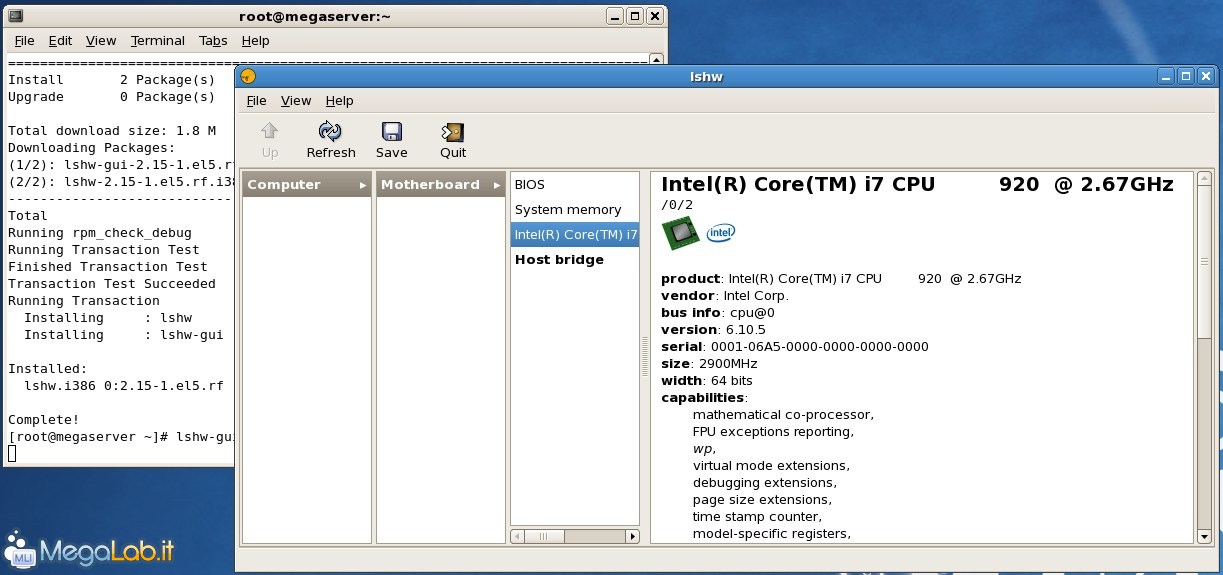Click details pane scrollbar down arrow
This screenshot has height=575, width=1223.
[x=1204, y=537]
